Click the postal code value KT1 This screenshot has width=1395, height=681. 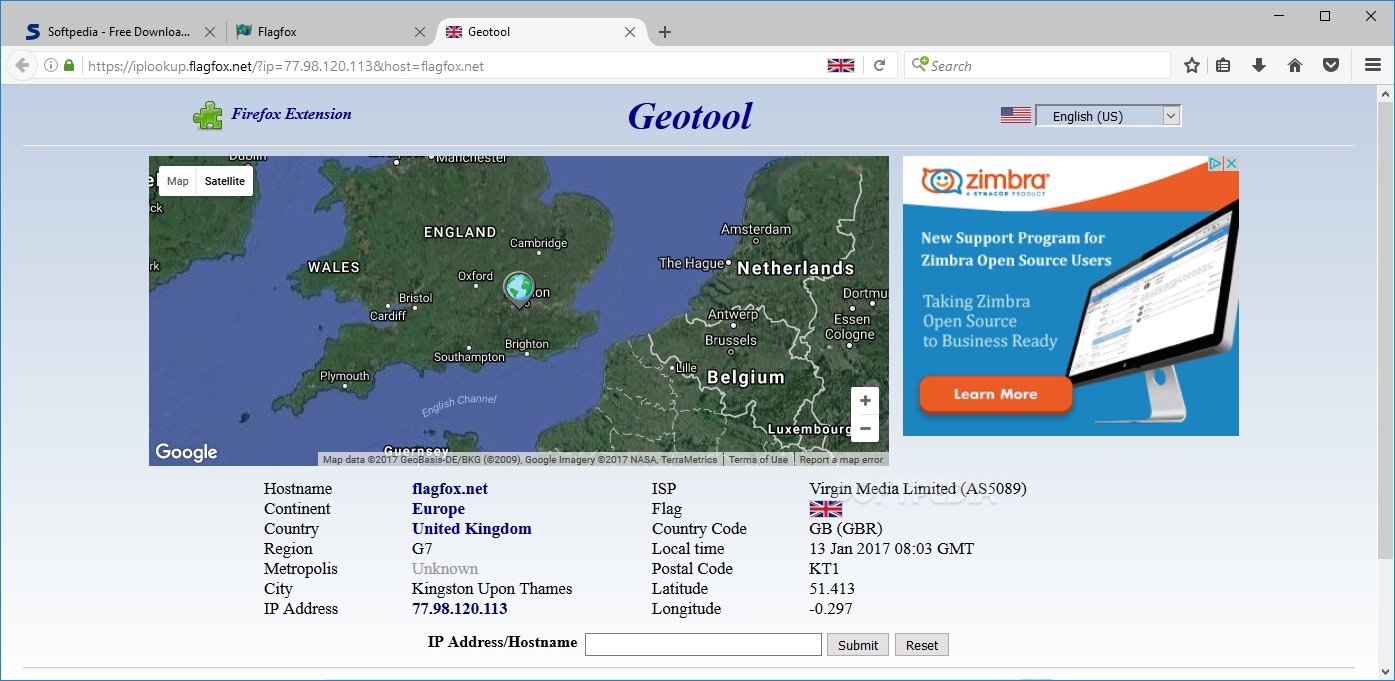coord(823,569)
